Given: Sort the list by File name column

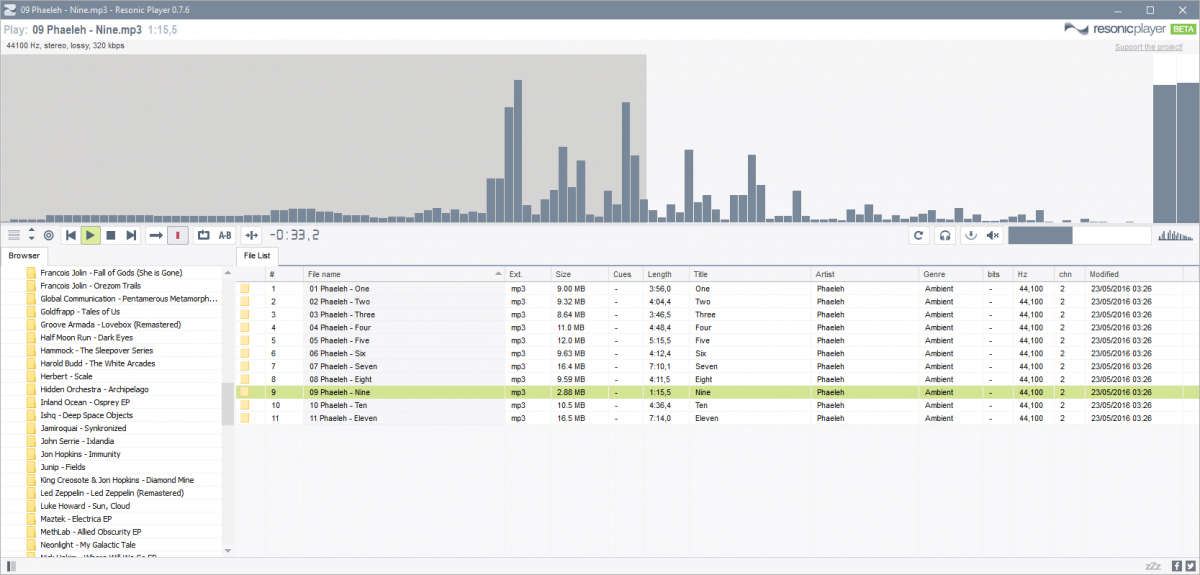Looking at the screenshot, I should click(x=400, y=273).
